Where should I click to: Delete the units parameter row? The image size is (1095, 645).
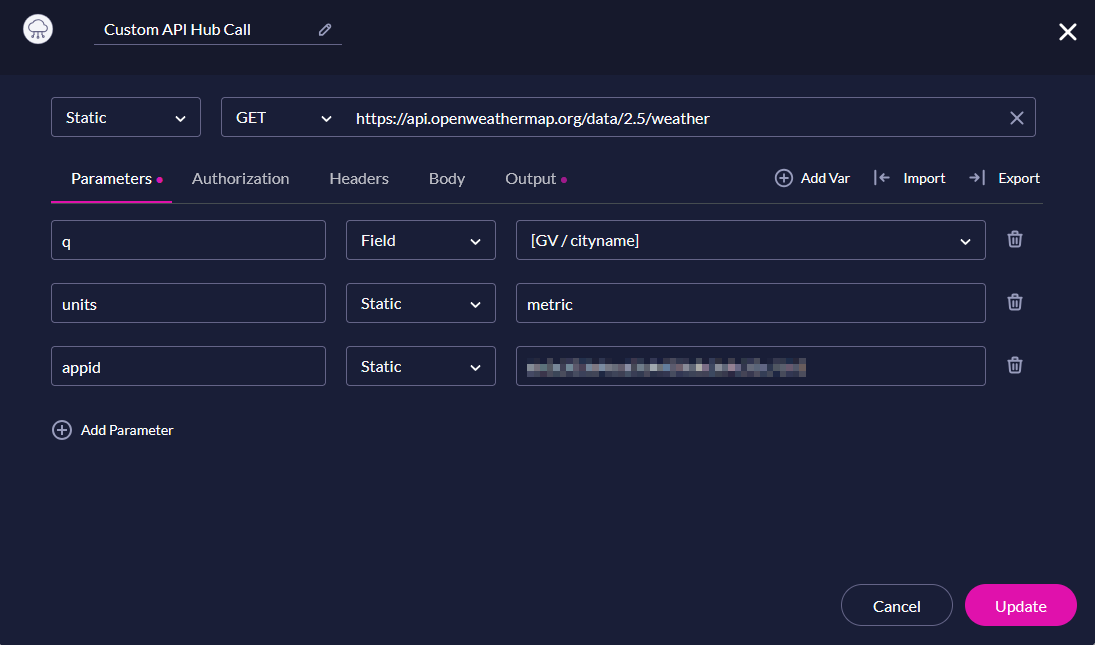coord(1014,302)
